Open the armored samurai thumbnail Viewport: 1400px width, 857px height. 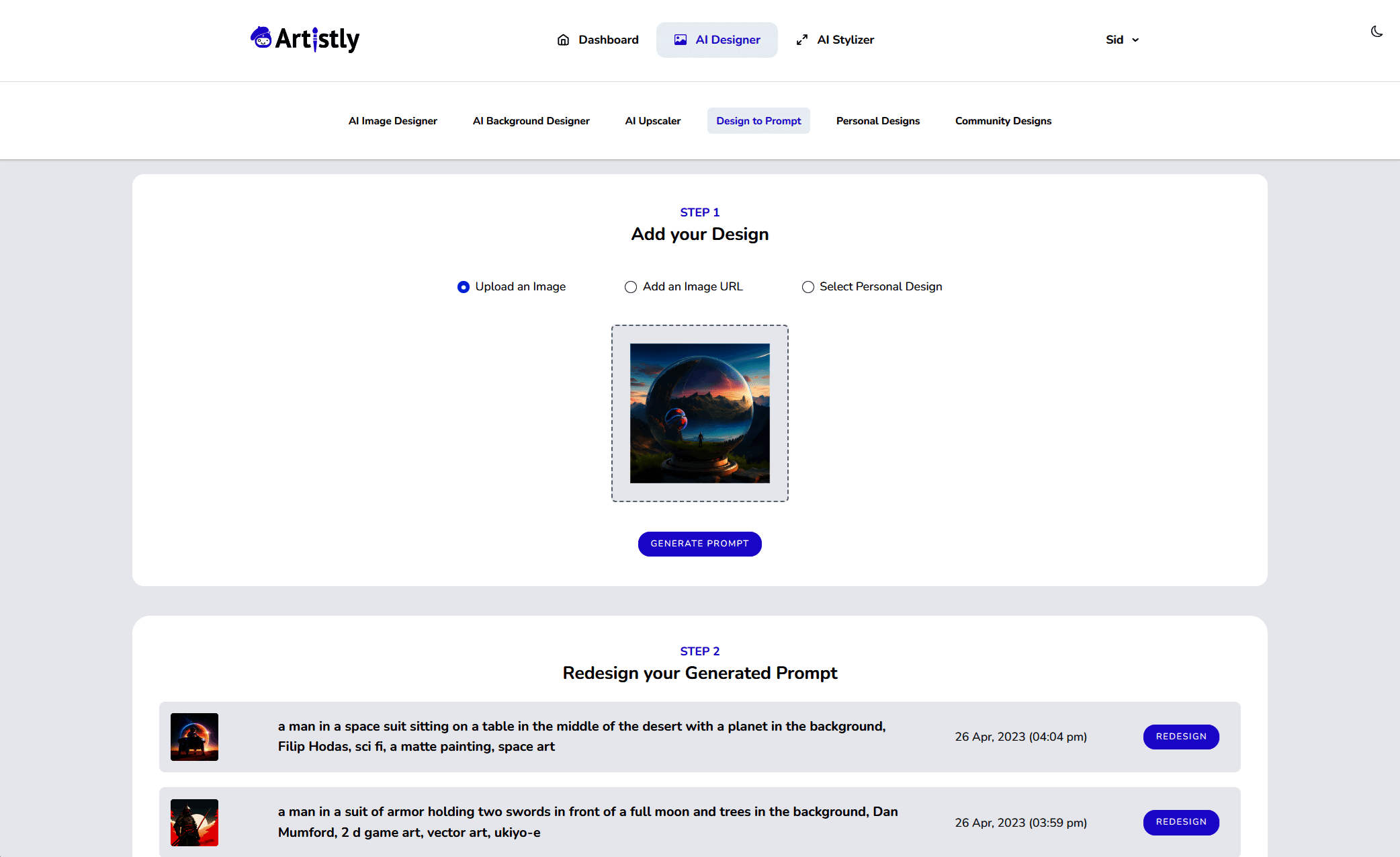pos(194,822)
